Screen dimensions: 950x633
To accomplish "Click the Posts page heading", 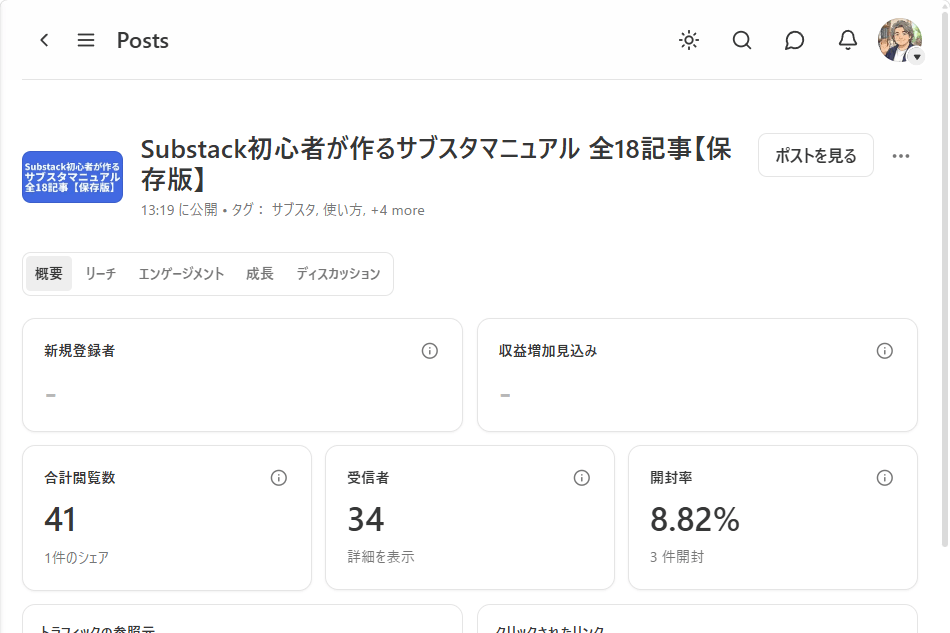I will point(142,41).
